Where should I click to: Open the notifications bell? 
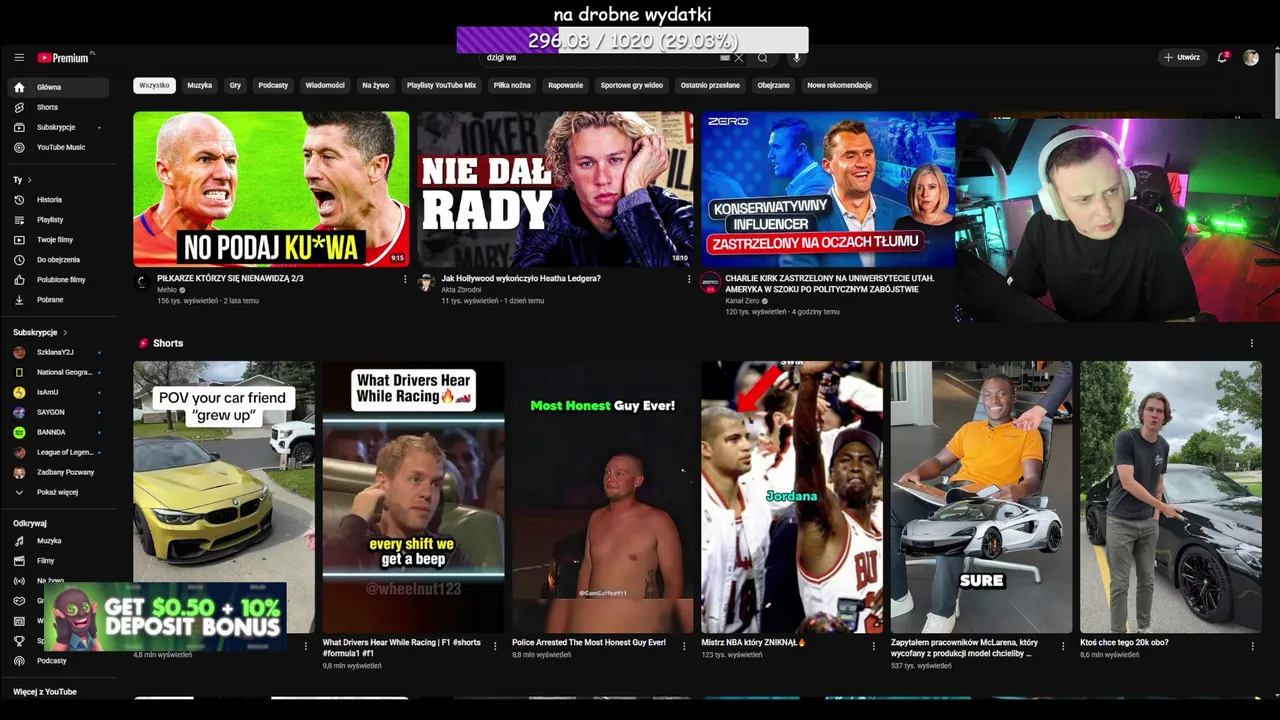click(1222, 58)
